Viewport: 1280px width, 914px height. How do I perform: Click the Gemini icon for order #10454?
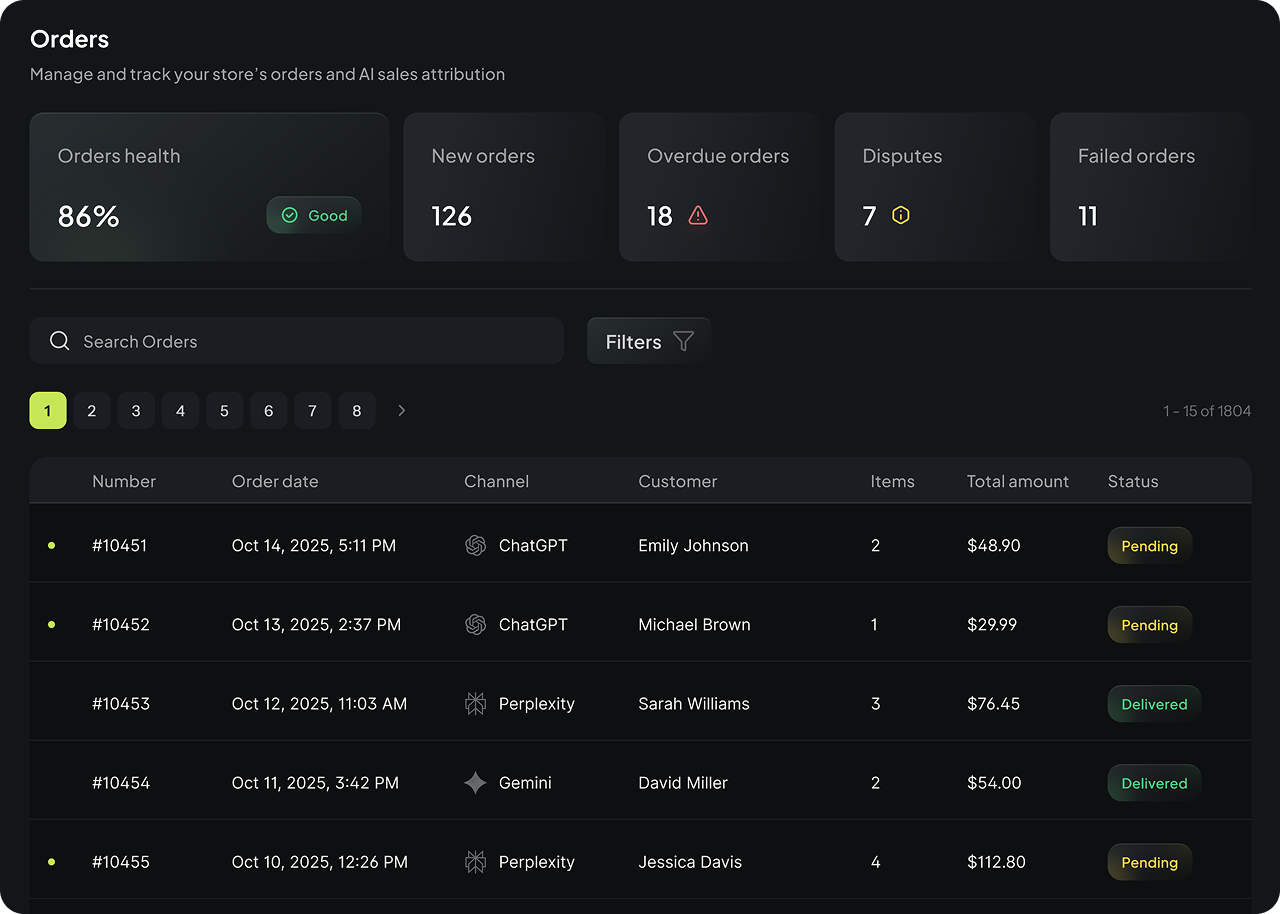pyautogui.click(x=476, y=783)
